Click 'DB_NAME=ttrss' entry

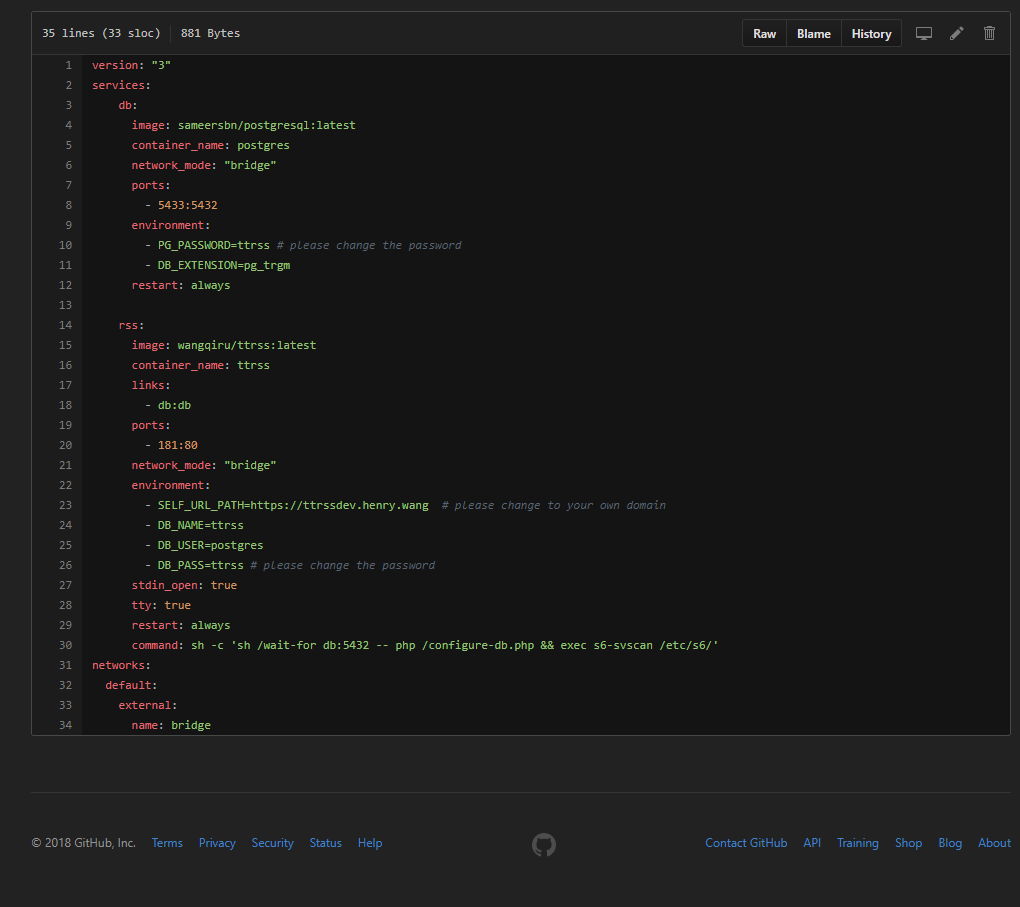tap(200, 525)
